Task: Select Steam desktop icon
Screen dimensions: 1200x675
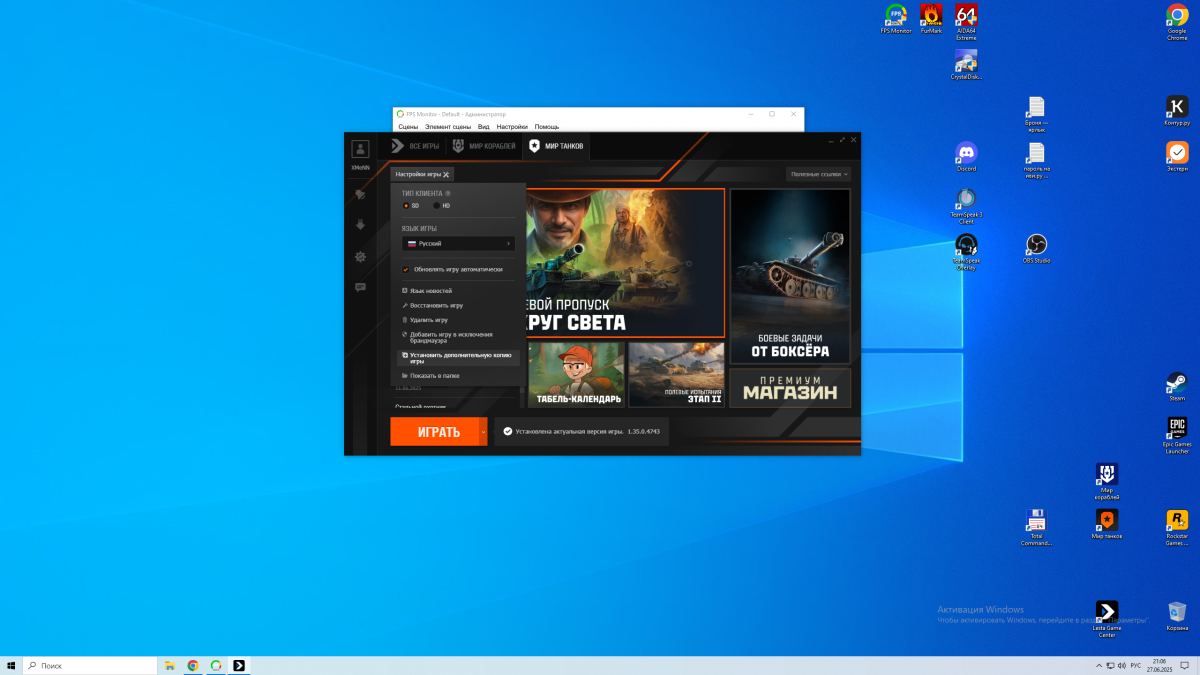Action: pyautogui.click(x=1177, y=387)
